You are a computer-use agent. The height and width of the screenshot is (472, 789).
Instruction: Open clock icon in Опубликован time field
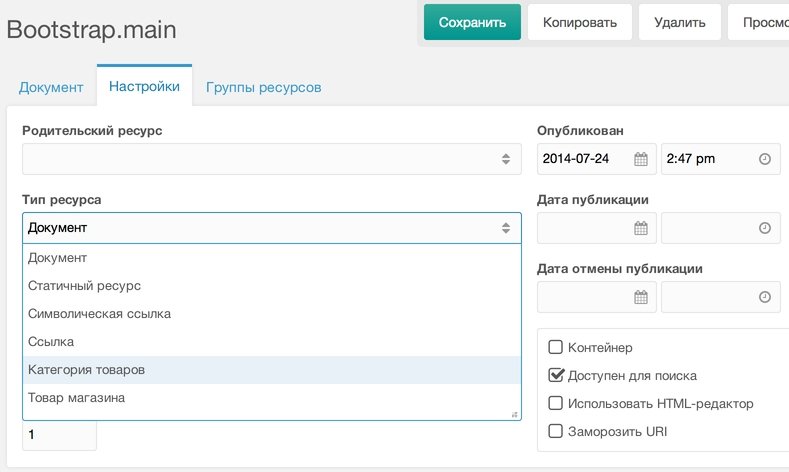click(764, 159)
